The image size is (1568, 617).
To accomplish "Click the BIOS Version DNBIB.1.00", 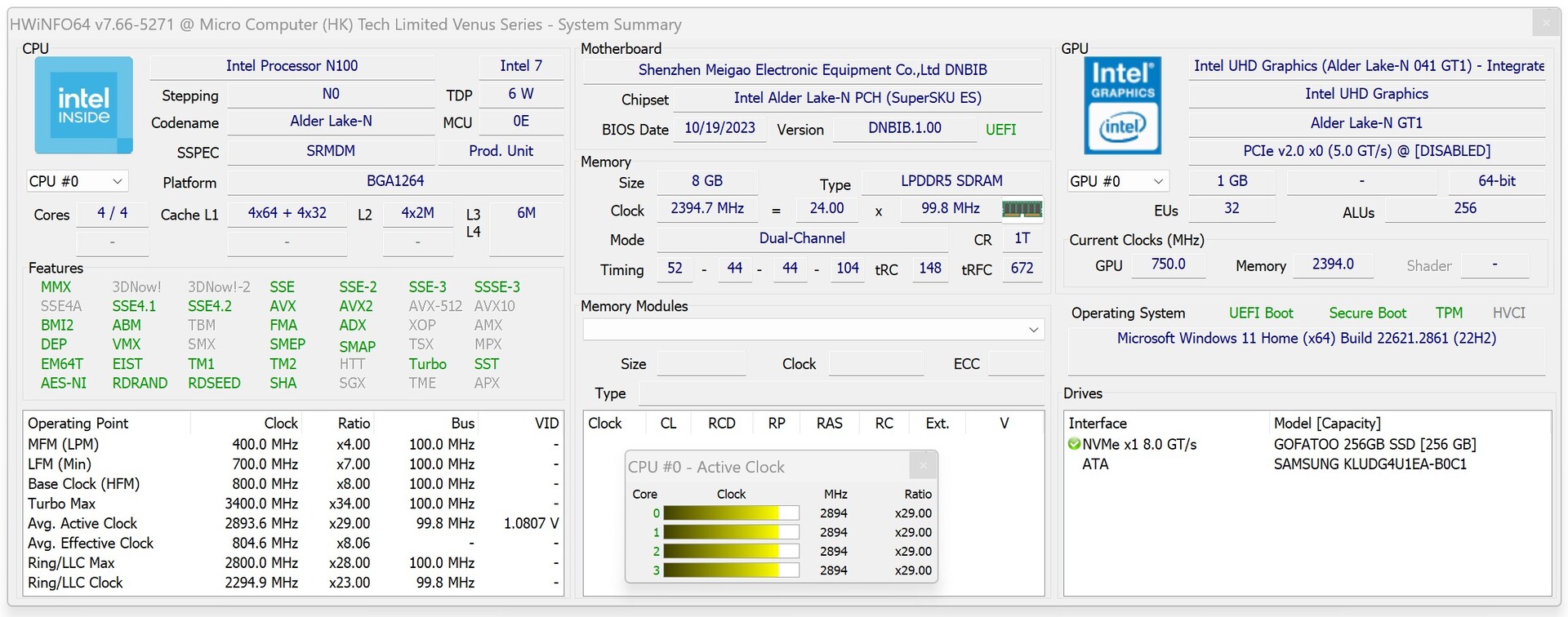I will (905, 128).
